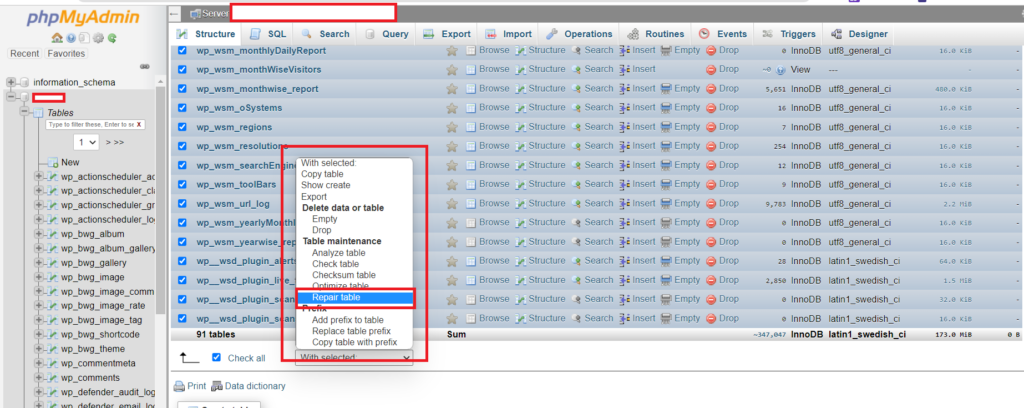Clear the table filter with X
Screen dimensions: 1024x408
tap(139, 124)
